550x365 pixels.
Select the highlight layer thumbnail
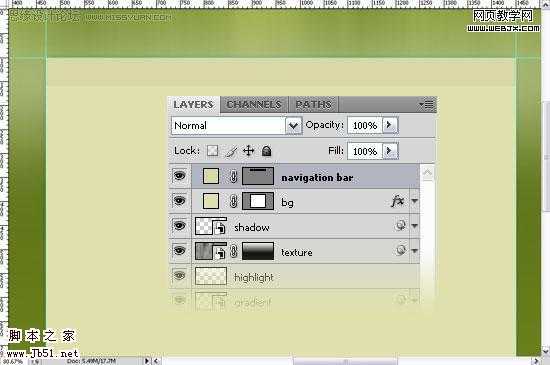[x=210, y=276]
